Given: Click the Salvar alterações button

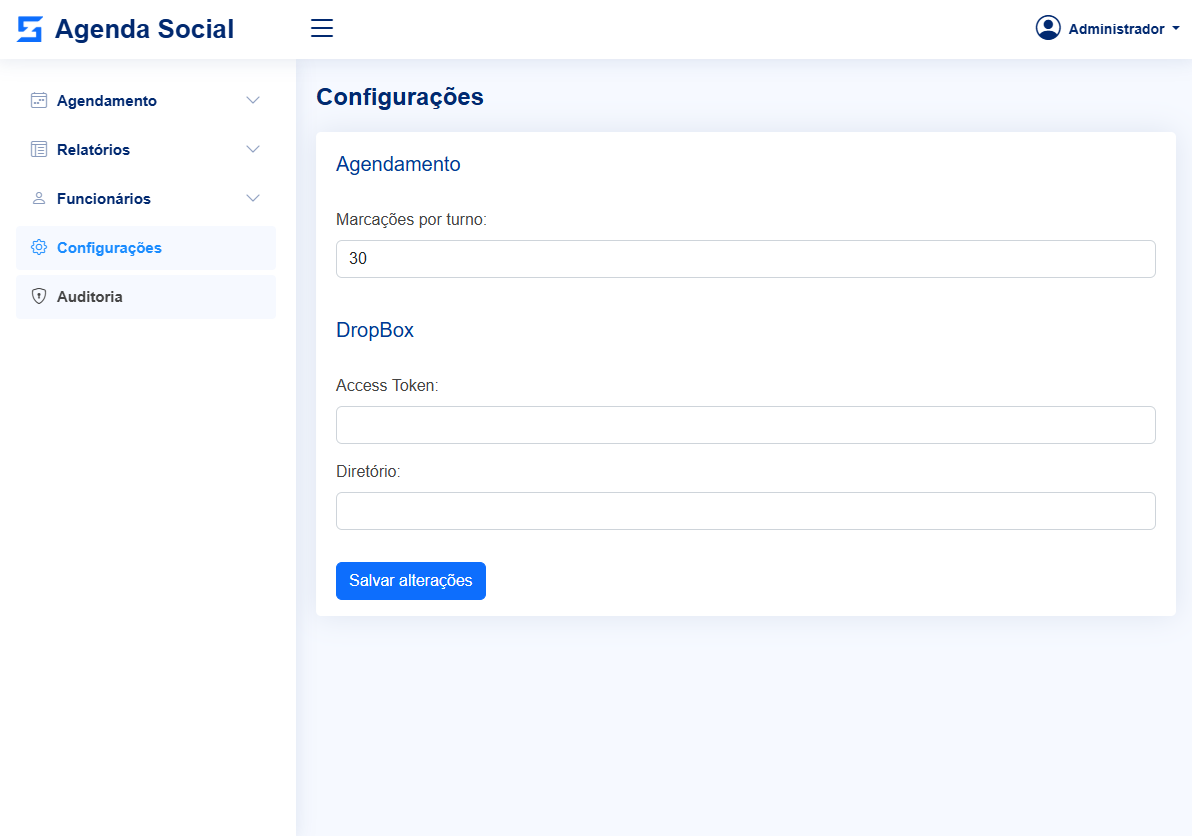Looking at the screenshot, I should [x=411, y=581].
